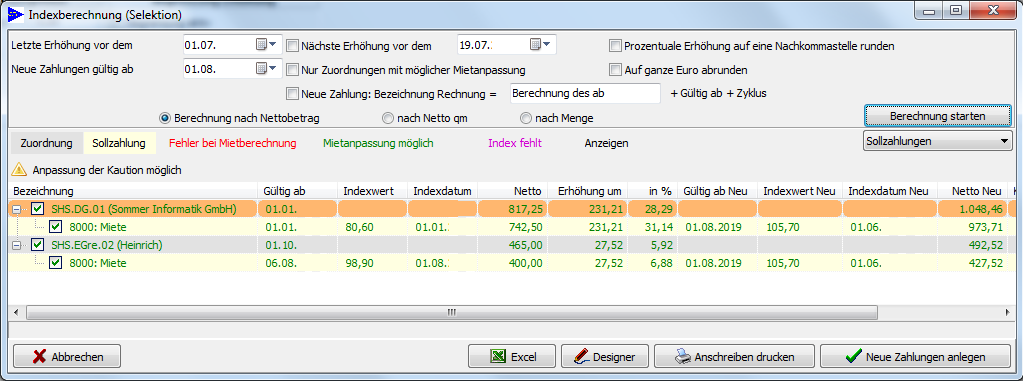Viewport: 1023px width, 381px height.
Task: Click the Abbrechen button
Action: click(67, 357)
